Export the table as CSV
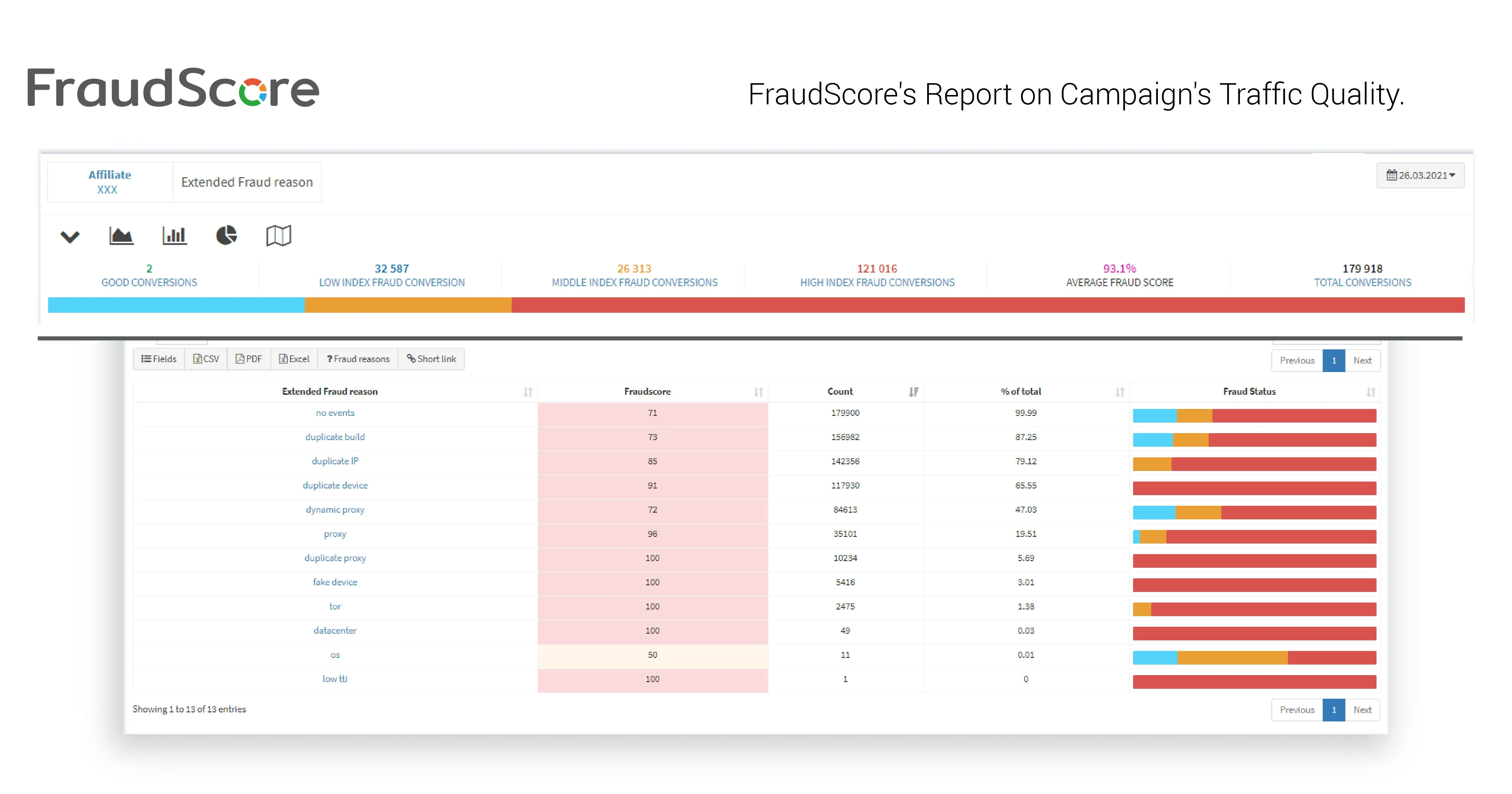Viewport: 1512px width, 794px height. click(206, 359)
